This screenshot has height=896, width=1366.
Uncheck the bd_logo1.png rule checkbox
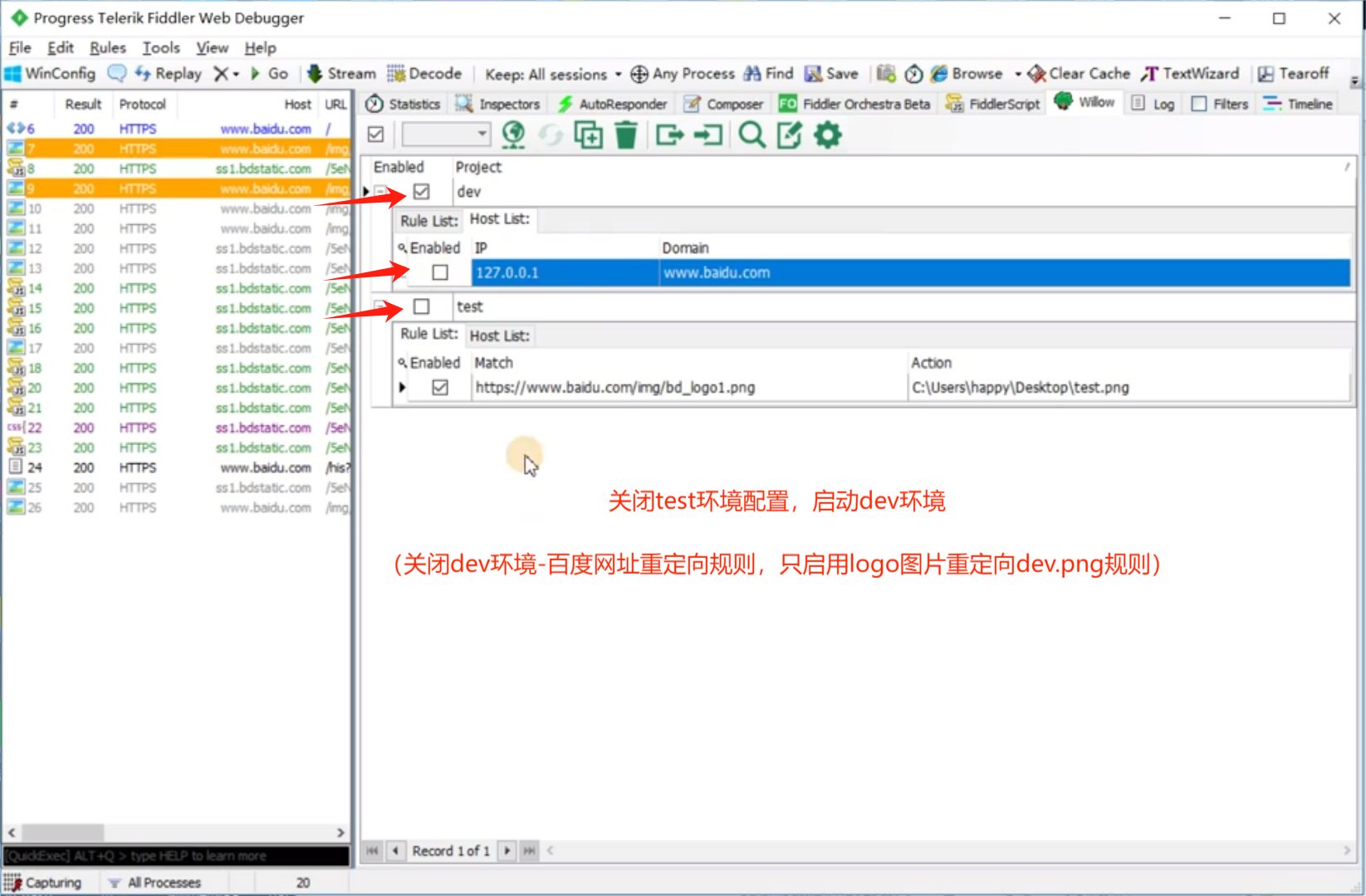coord(440,387)
